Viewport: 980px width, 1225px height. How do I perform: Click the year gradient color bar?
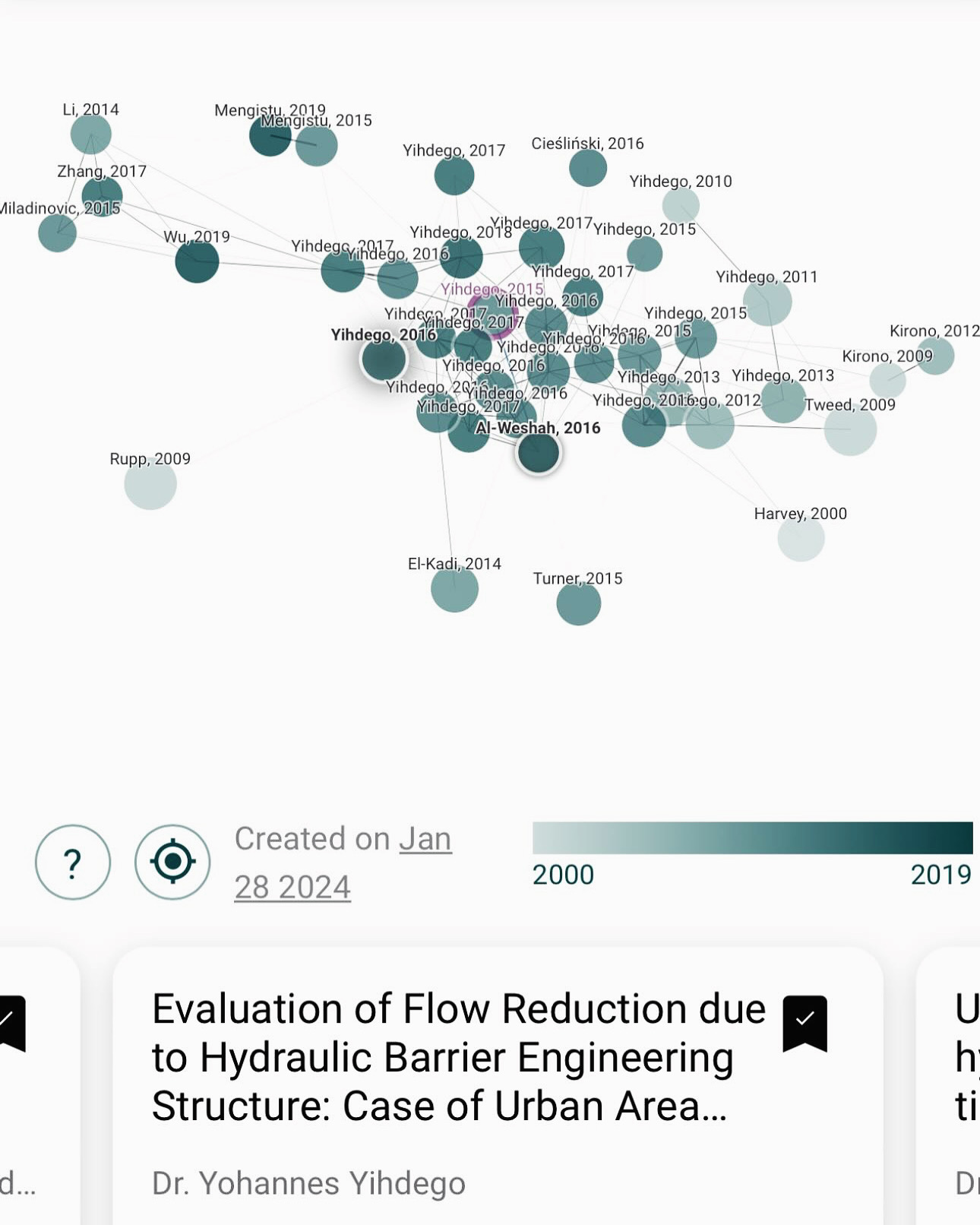point(752,837)
